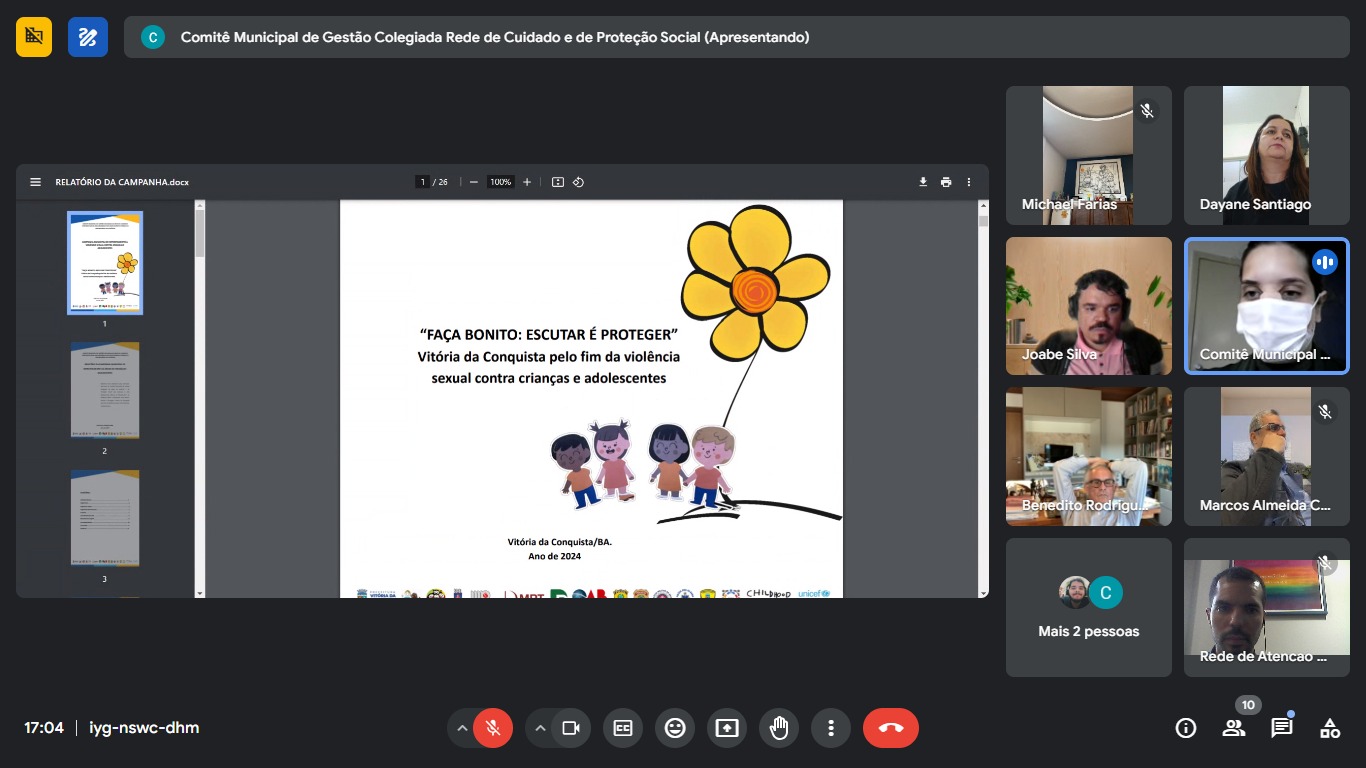This screenshot has width=1366, height=768.
Task: Open the meeting details info icon
Action: coord(1186,728)
